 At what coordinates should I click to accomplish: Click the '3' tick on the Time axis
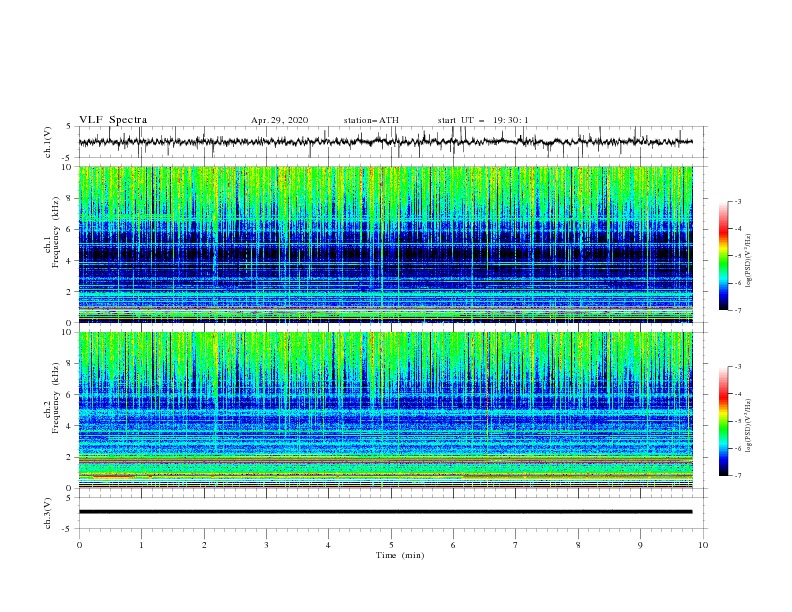point(266,545)
